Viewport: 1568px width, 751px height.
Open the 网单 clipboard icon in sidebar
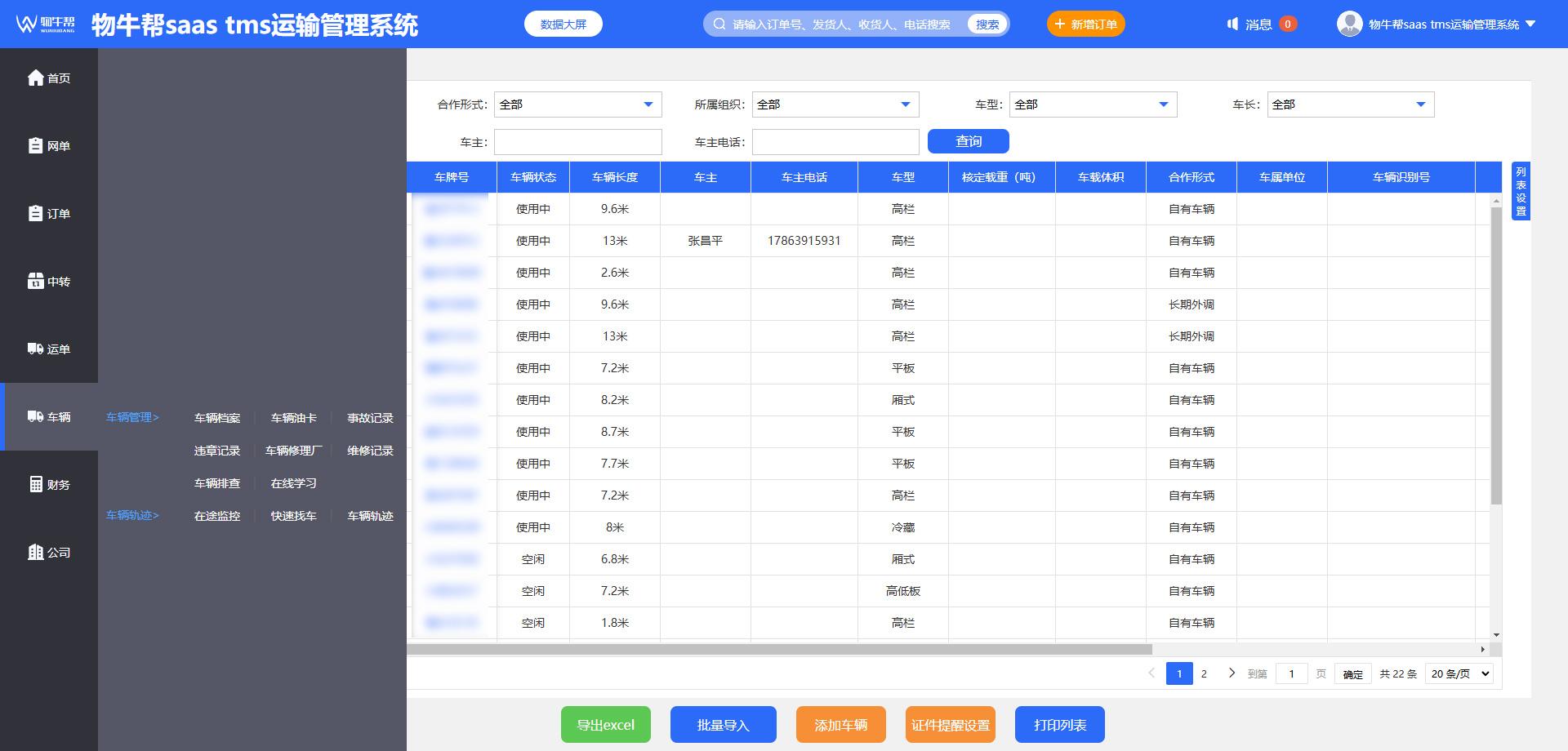point(36,145)
